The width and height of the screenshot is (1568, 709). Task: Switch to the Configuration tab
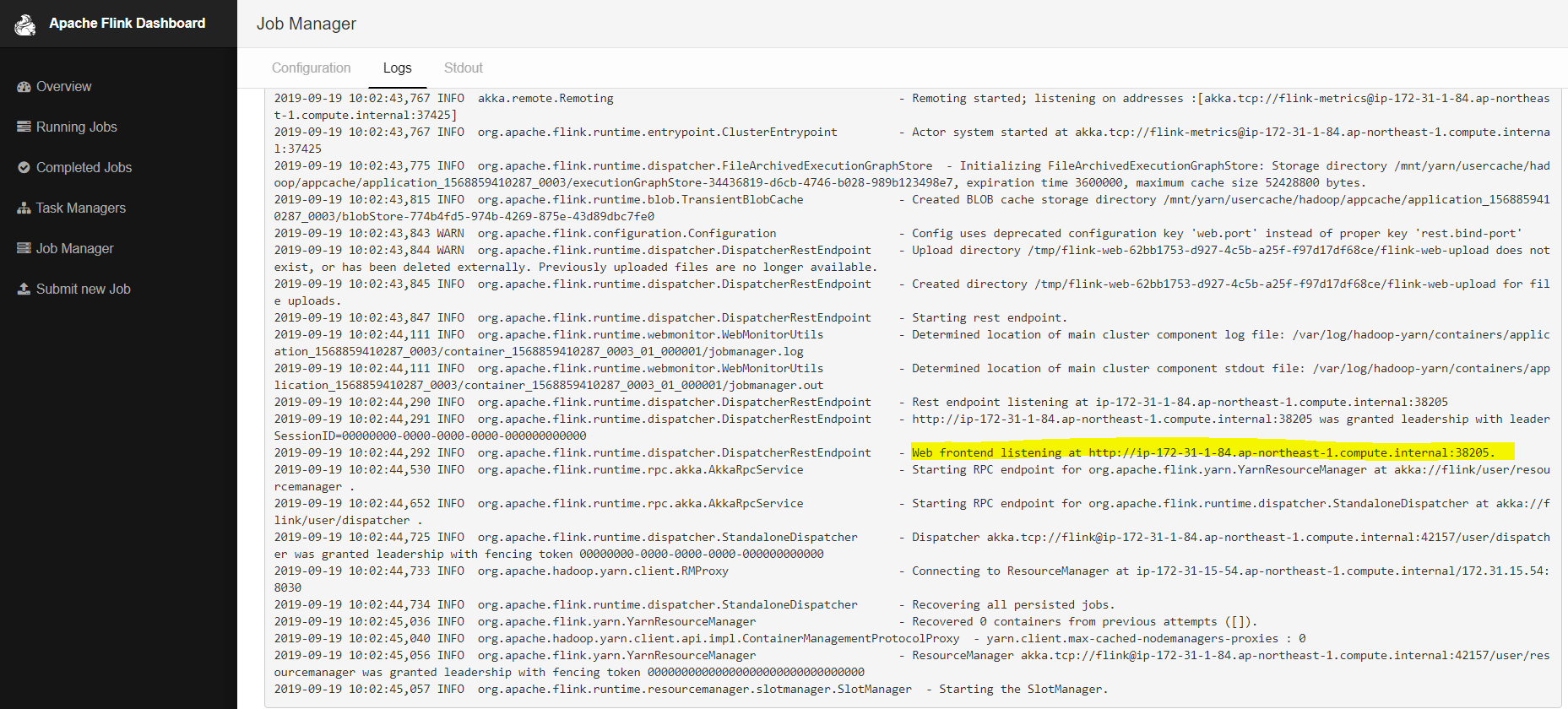point(311,68)
